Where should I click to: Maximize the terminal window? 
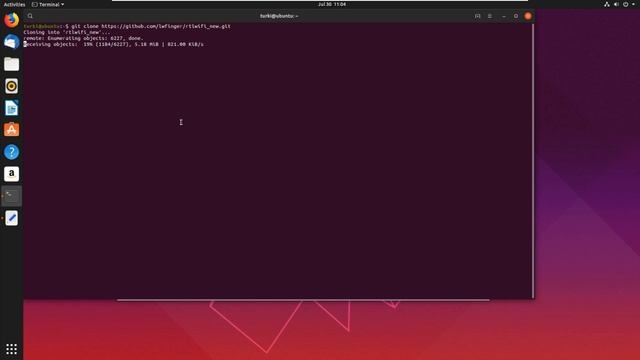pyautogui.click(x=516, y=16)
